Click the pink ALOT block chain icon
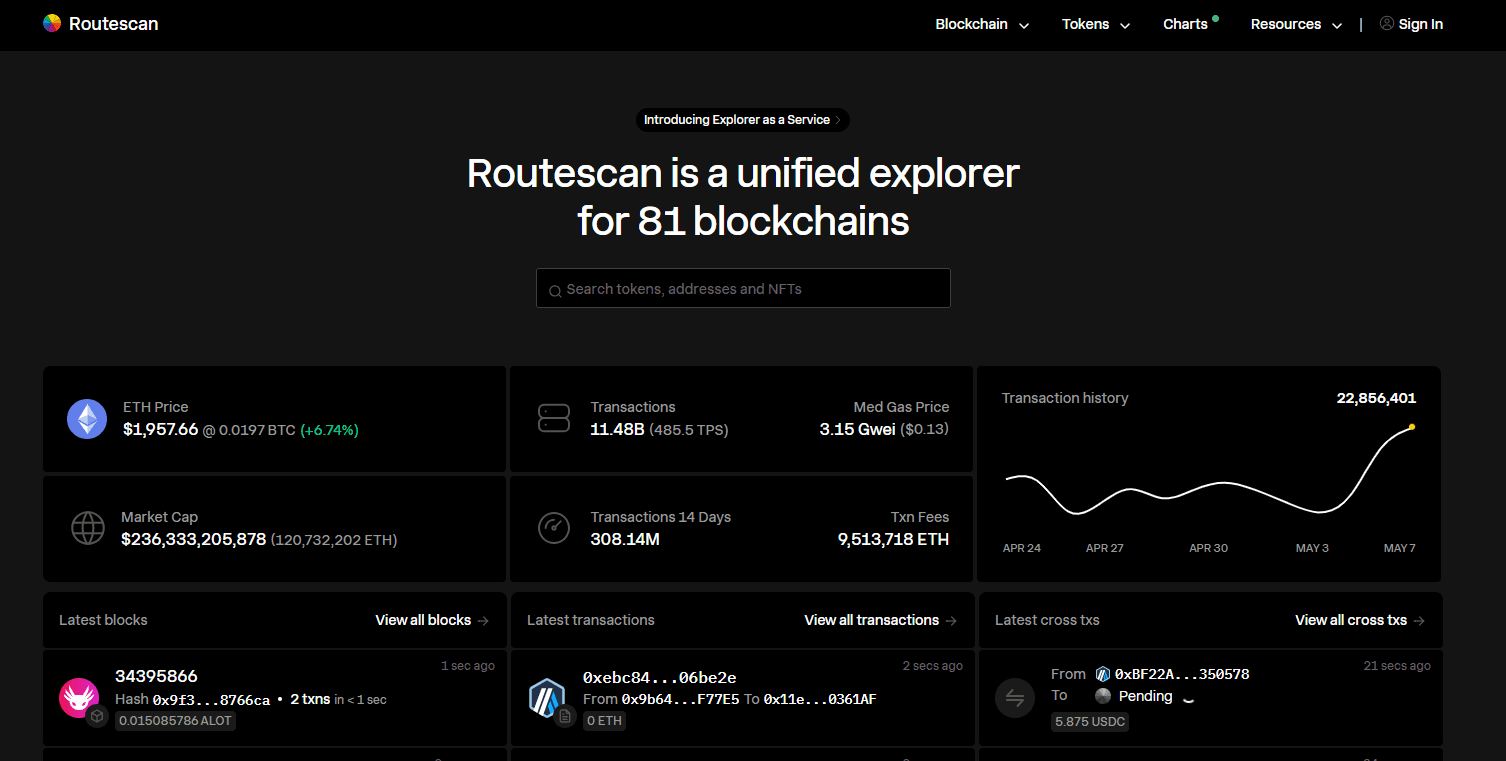The width and height of the screenshot is (1506, 761). [x=79, y=697]
